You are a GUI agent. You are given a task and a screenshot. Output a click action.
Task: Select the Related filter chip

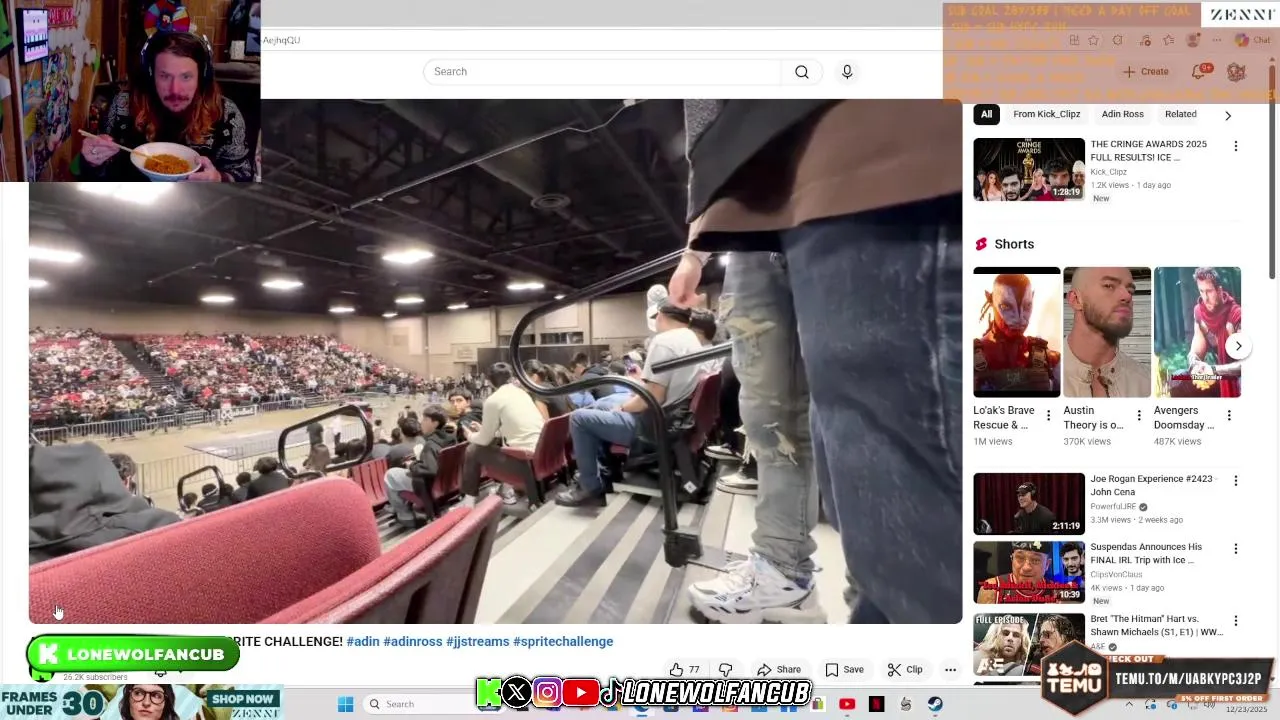tap(1180, 114)
